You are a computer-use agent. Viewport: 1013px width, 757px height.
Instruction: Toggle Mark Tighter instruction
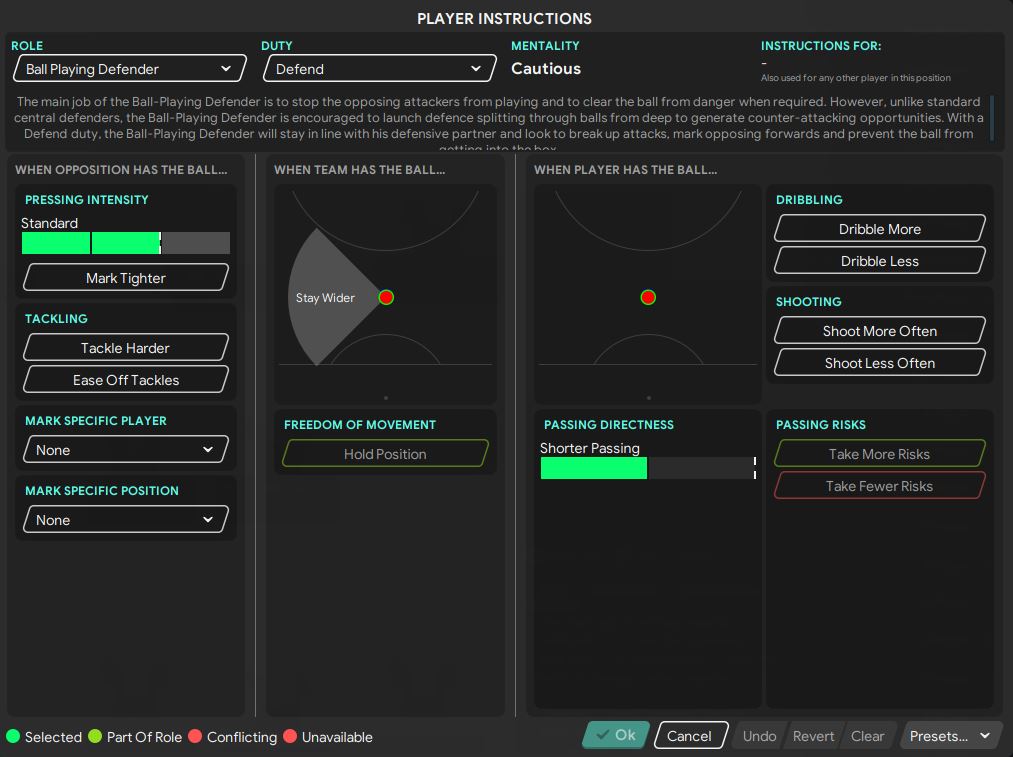[126, 278]
